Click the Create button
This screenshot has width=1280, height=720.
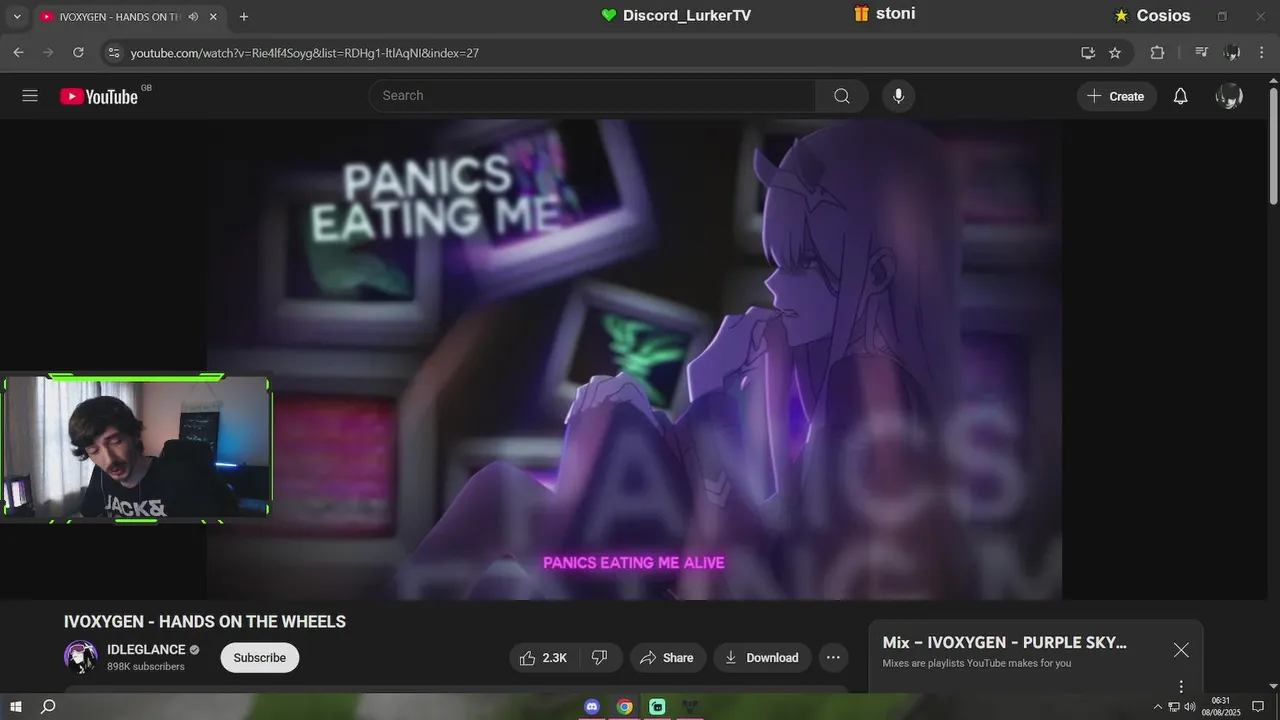pyautogui.click(x=1116, y=96)
